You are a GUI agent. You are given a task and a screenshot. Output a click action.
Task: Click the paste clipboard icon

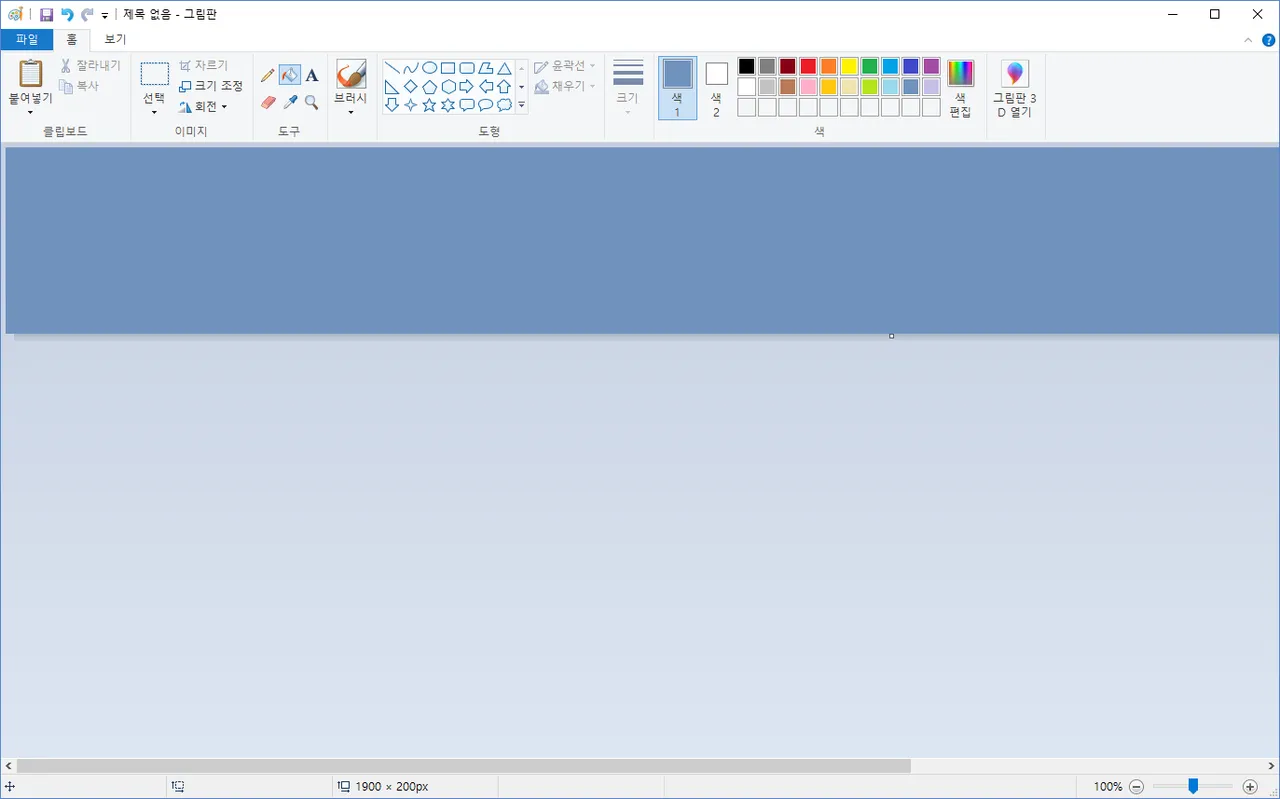[x=31, y=74]
